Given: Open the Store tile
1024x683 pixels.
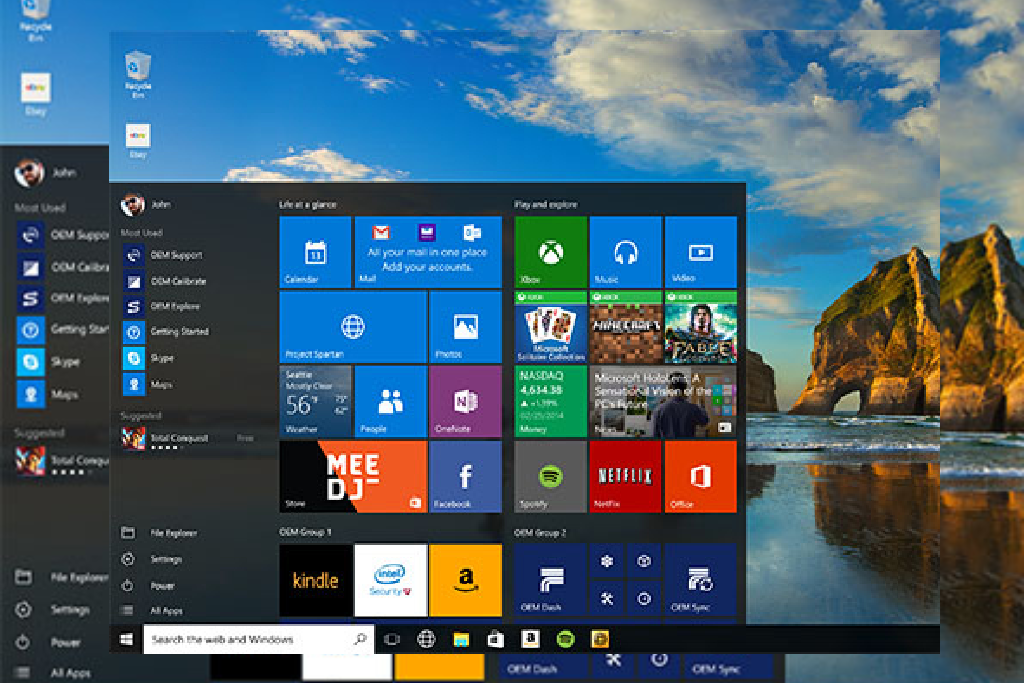Looking at the screenshot, I should point(353,477).
